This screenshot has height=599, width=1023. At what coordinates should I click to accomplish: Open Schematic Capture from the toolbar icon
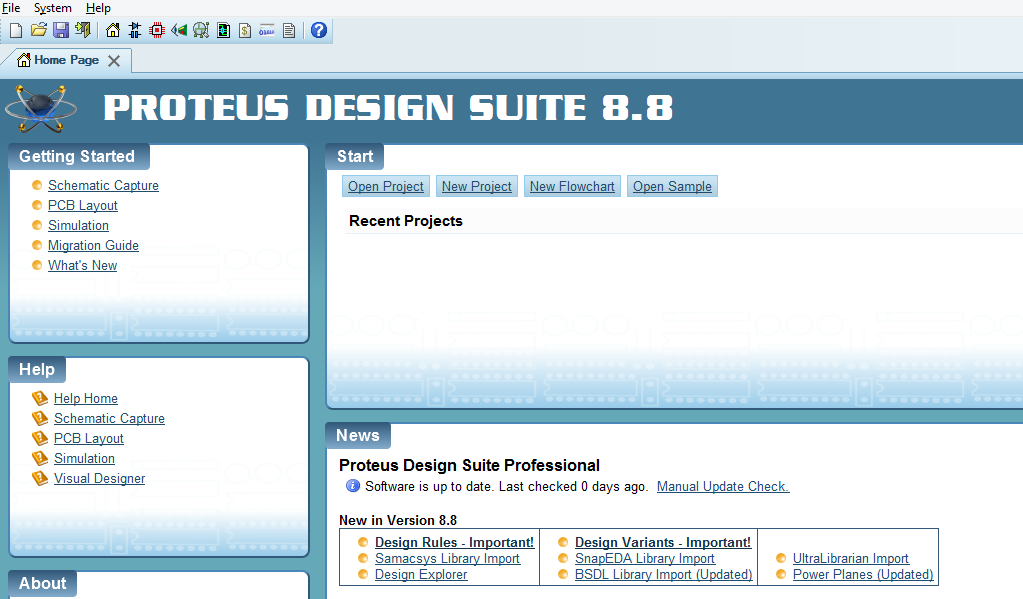tap(135, 30)
